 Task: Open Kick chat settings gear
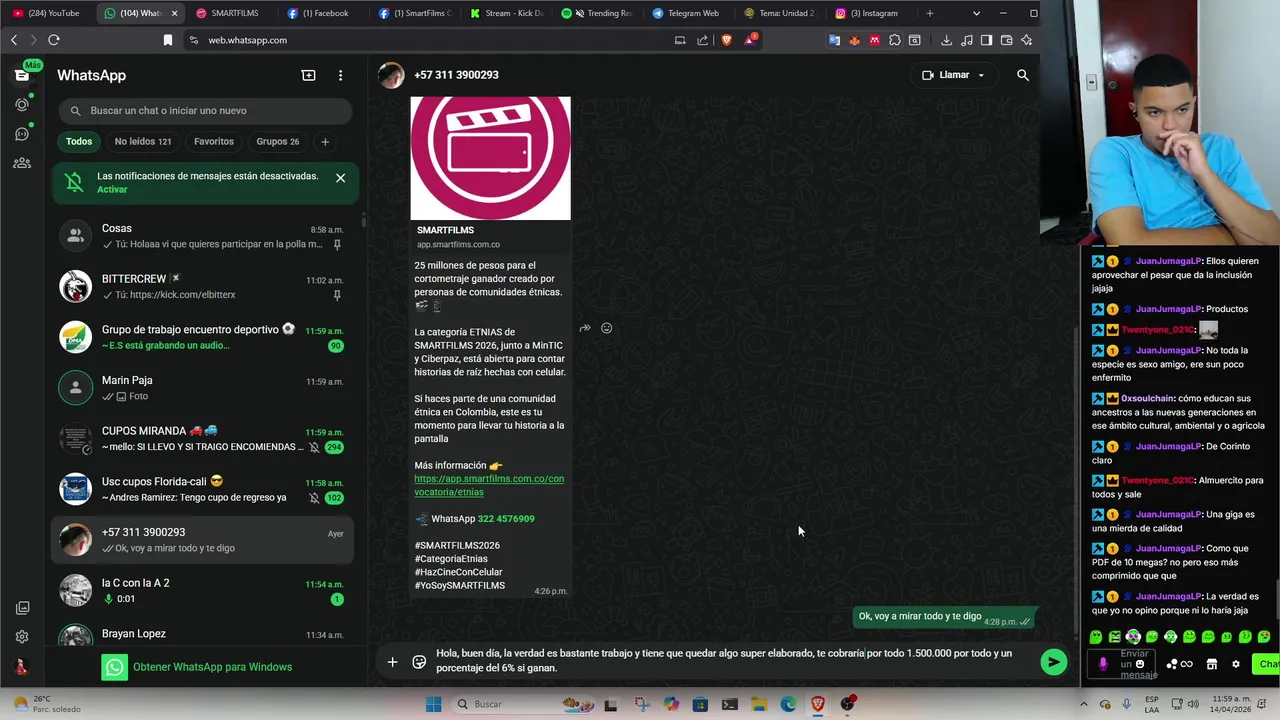point(1235,664)
